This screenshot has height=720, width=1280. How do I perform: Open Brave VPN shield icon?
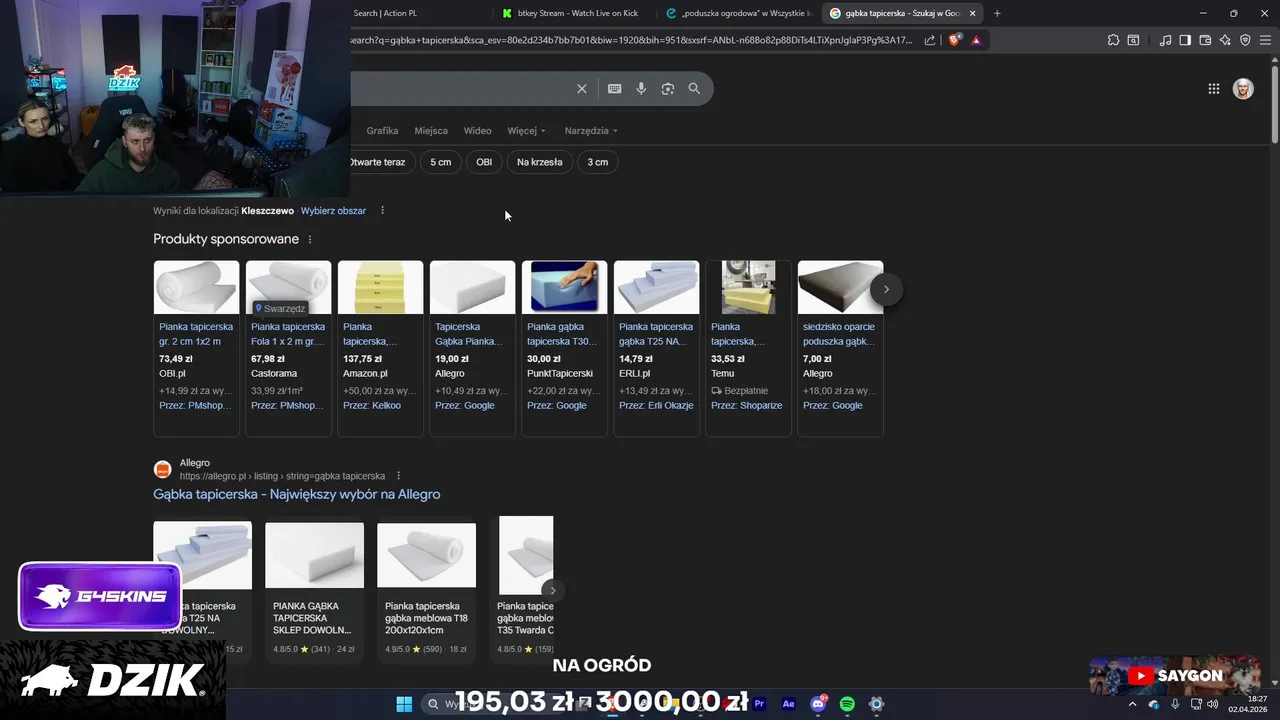pyautogui.click(x=1245, y=40)
